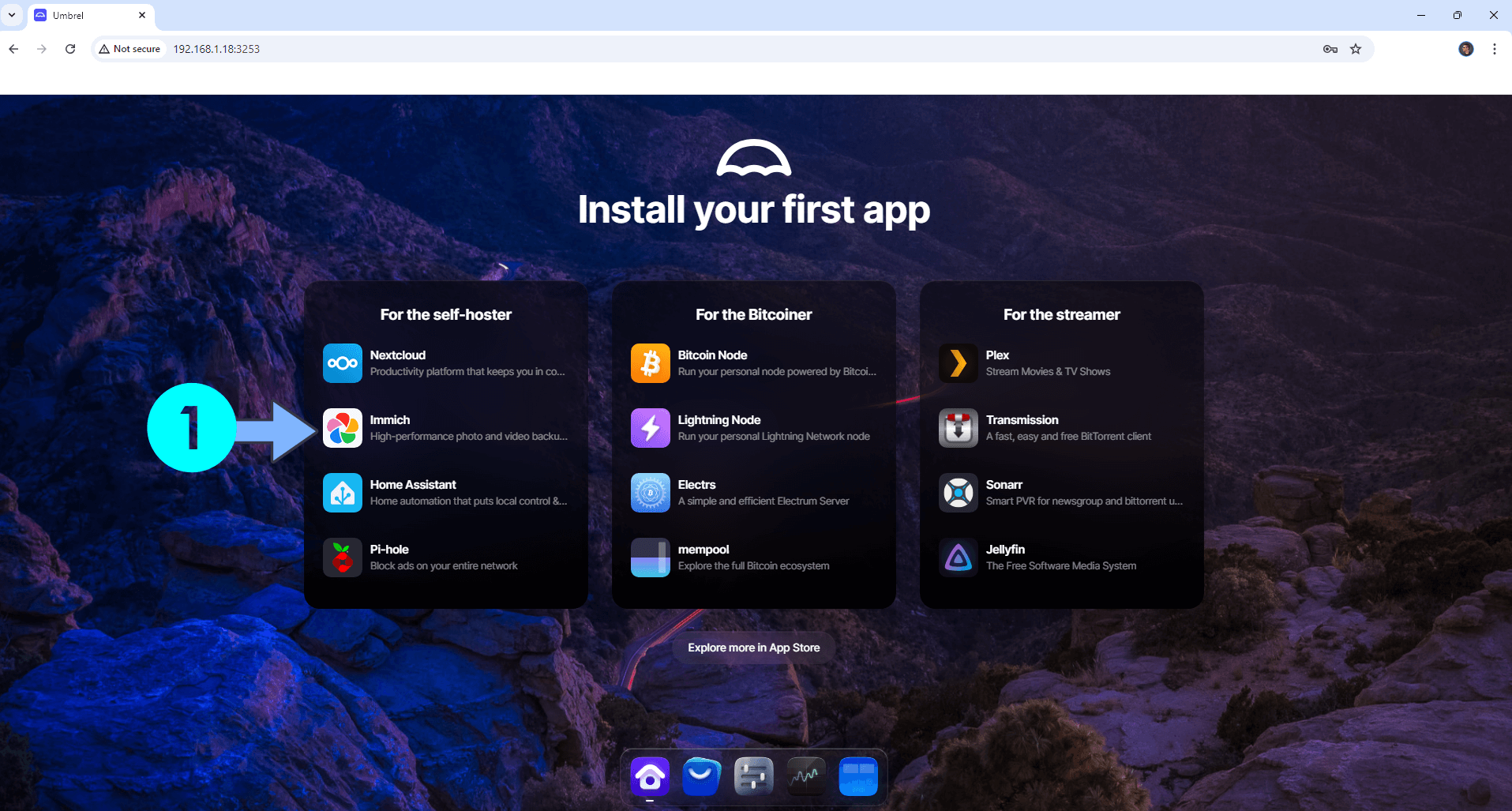
Task: Click the browser forward arrow
Action: point(42,49)
